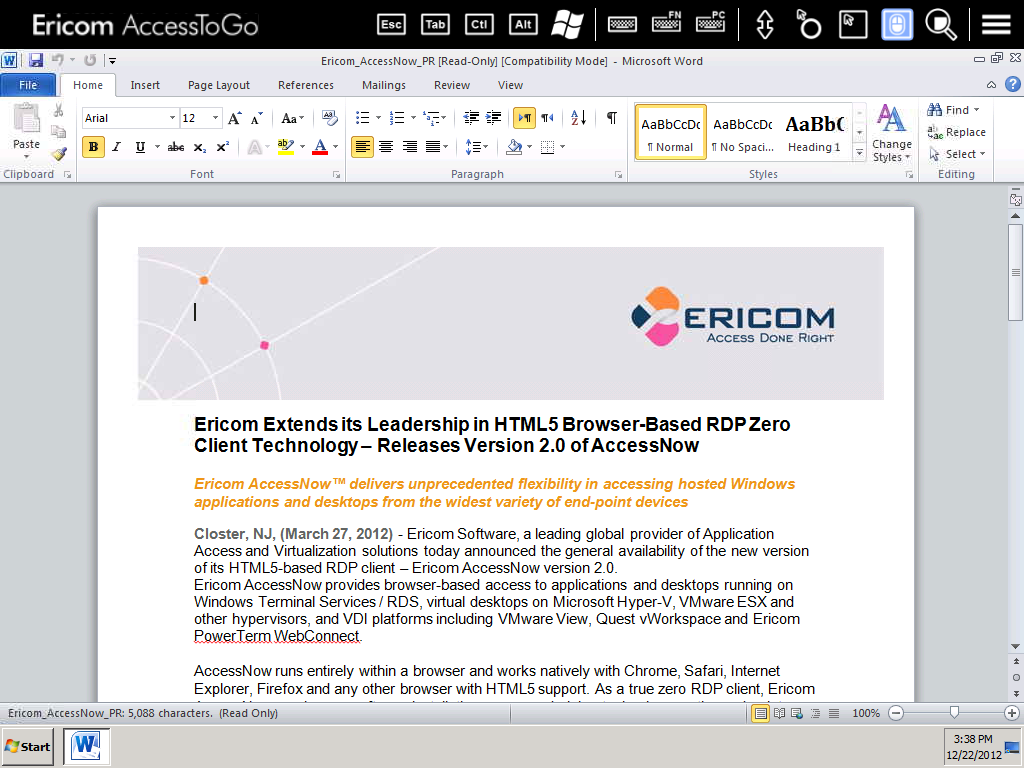Click the Decrease Indent icon
The width and height of the screenshot is (1024, 768).
[471, 118]
